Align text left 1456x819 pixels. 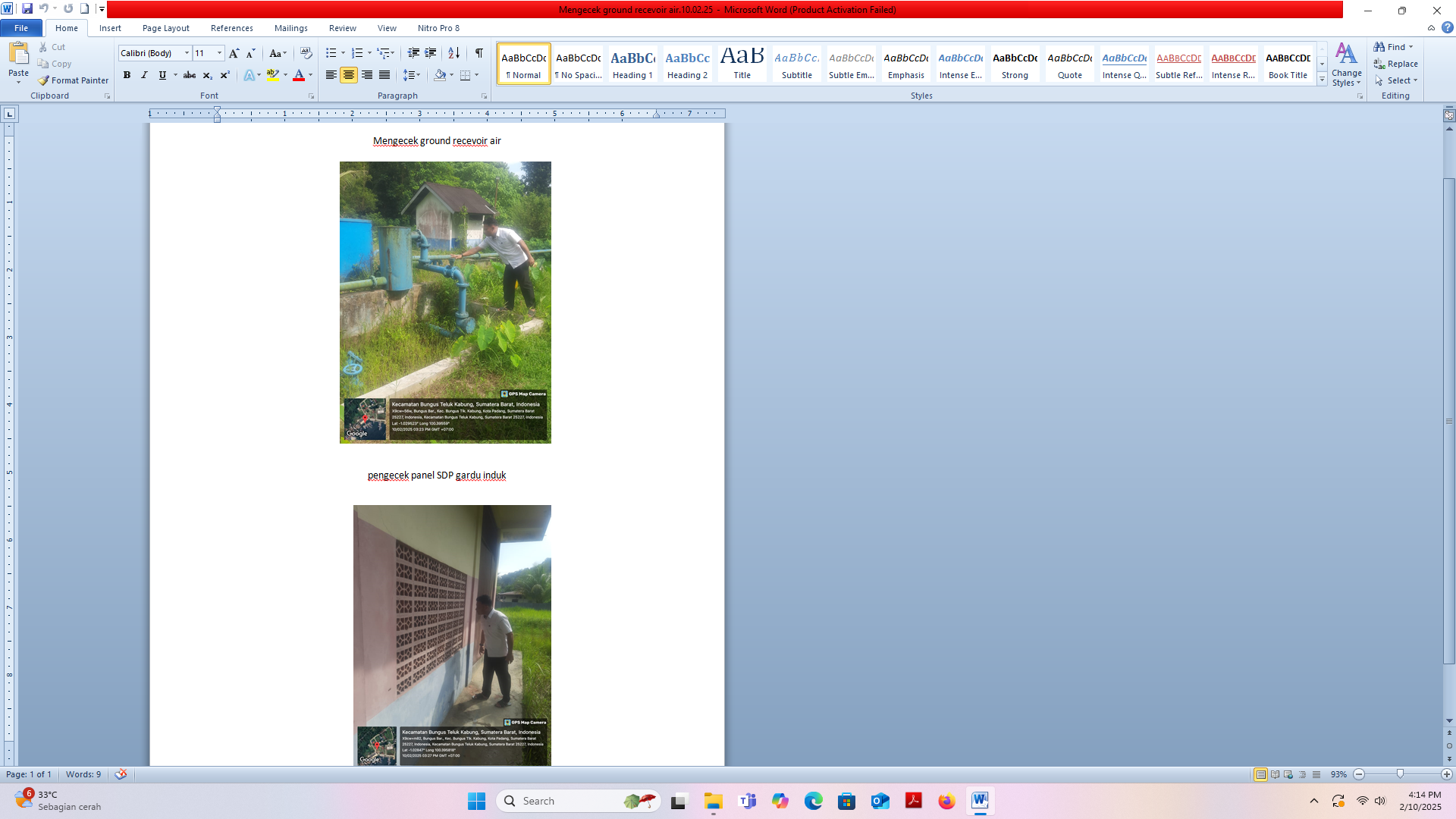click(331, 75)
